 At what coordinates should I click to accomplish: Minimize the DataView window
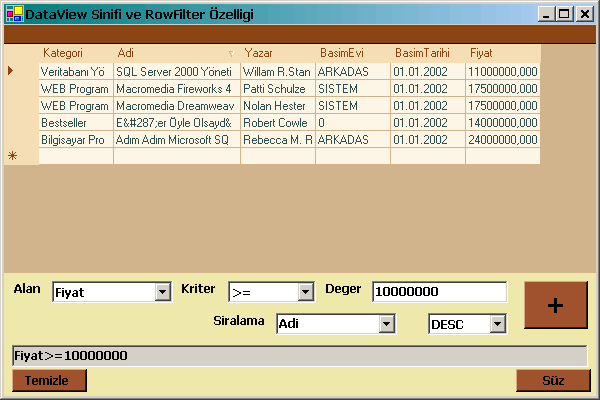(x=548, y=14)
